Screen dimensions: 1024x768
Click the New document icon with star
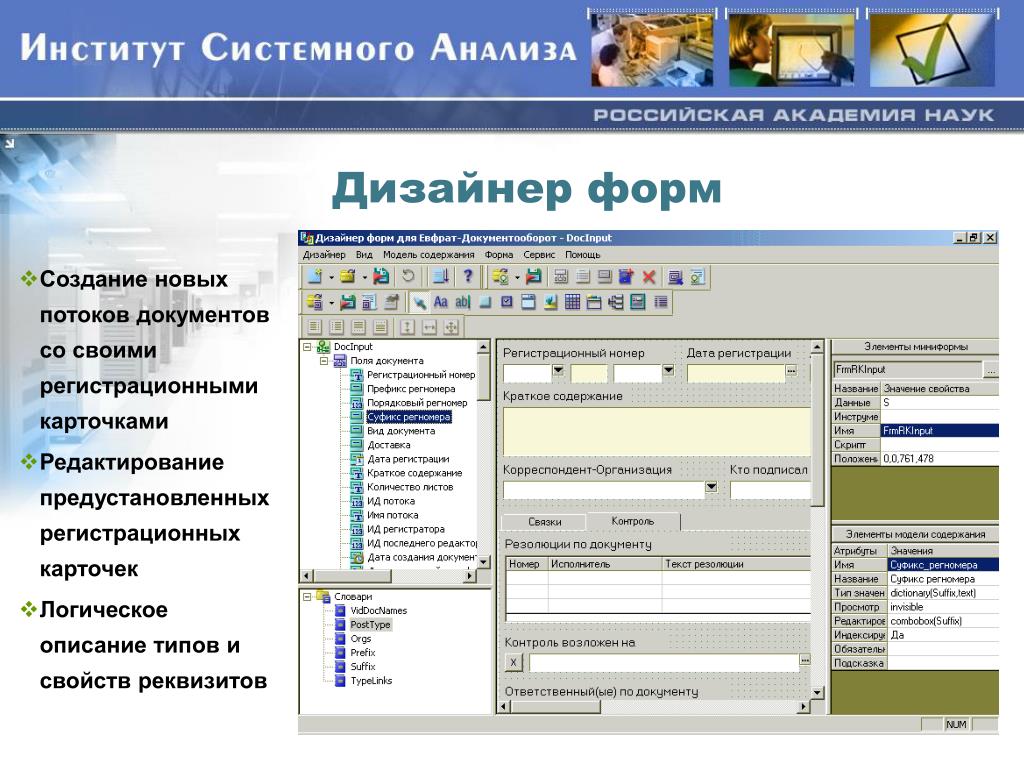point(314,276)
